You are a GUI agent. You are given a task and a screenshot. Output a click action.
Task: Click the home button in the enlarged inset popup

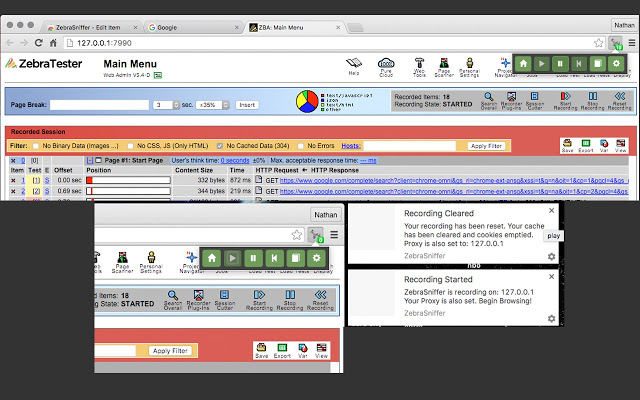[211, 258]
